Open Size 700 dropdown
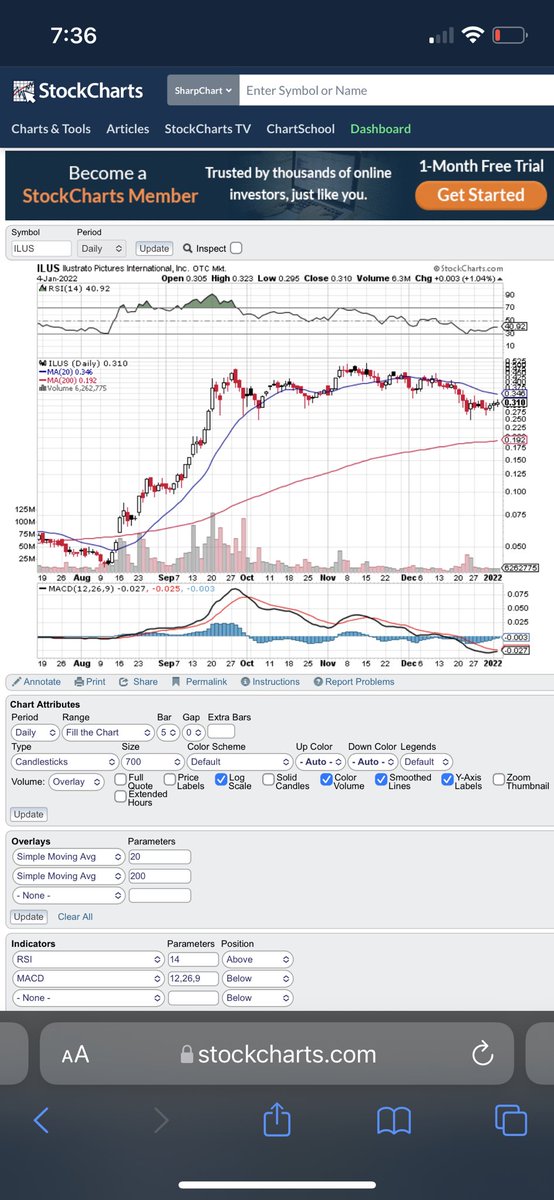This screenshot has width=554, height=1200. pyautogui.click(x=151, y=762)
